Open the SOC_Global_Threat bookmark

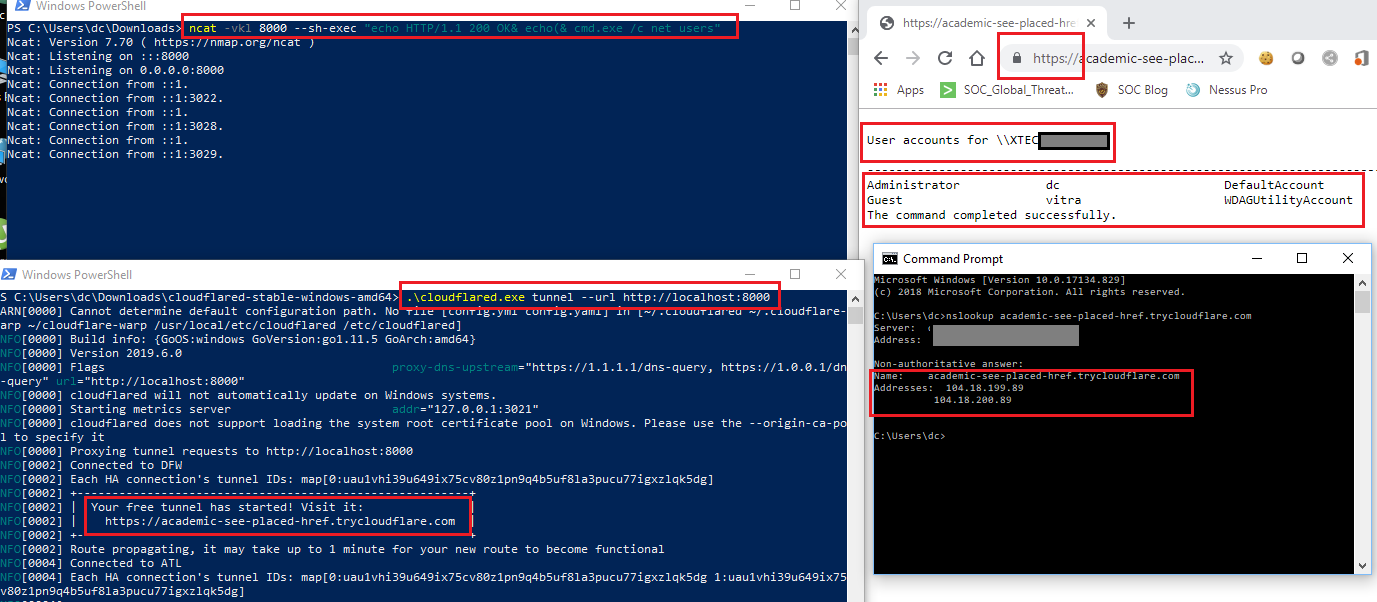[x=1008, y=90]
